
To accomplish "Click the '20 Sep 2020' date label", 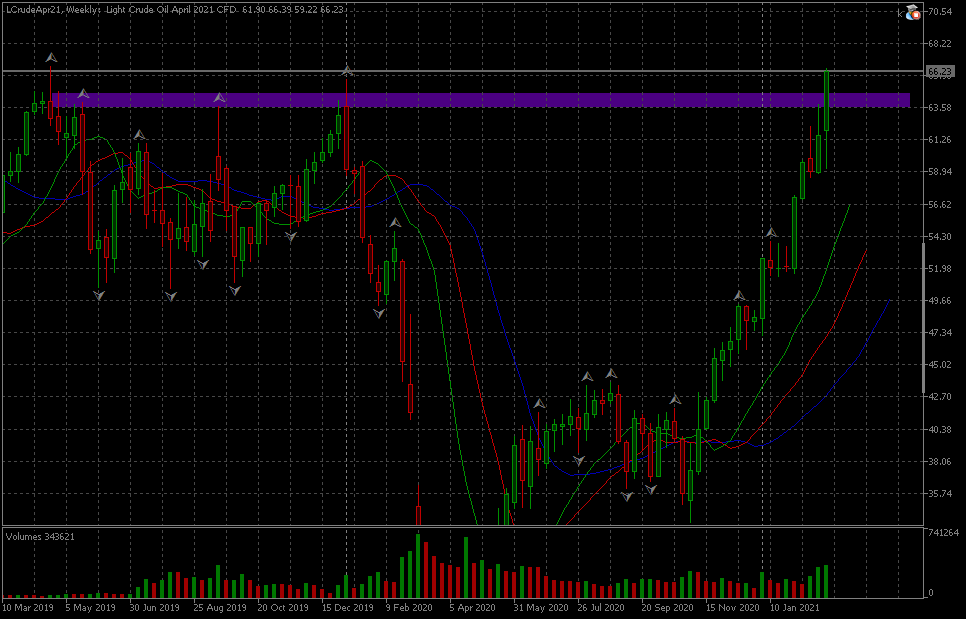I will (x=668, y=608).
